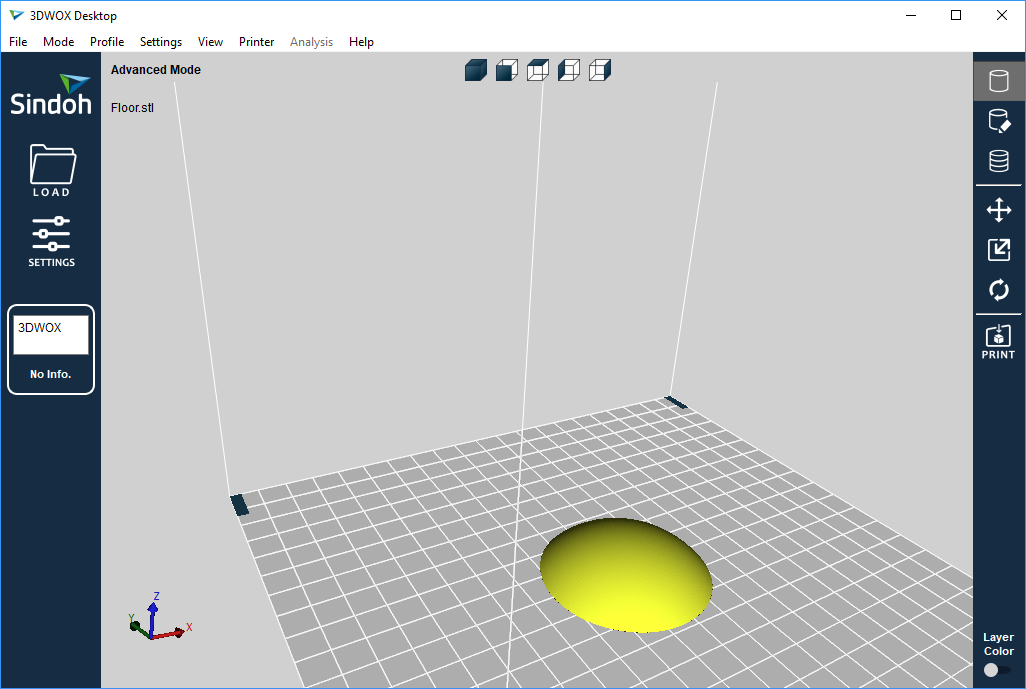Open the LOAD folder icon

point(52,170)
